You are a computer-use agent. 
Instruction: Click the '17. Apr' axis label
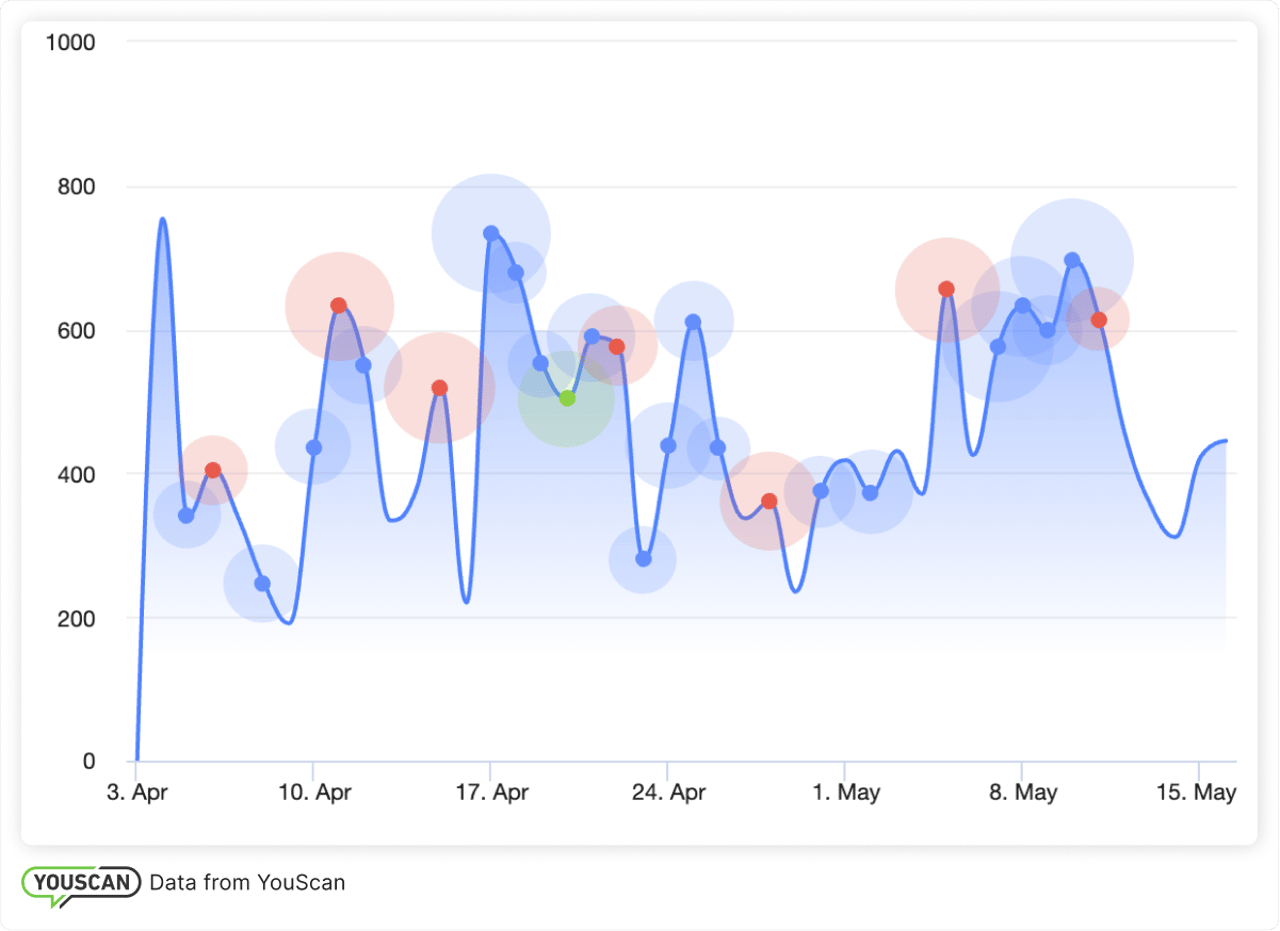click(491, 793)
